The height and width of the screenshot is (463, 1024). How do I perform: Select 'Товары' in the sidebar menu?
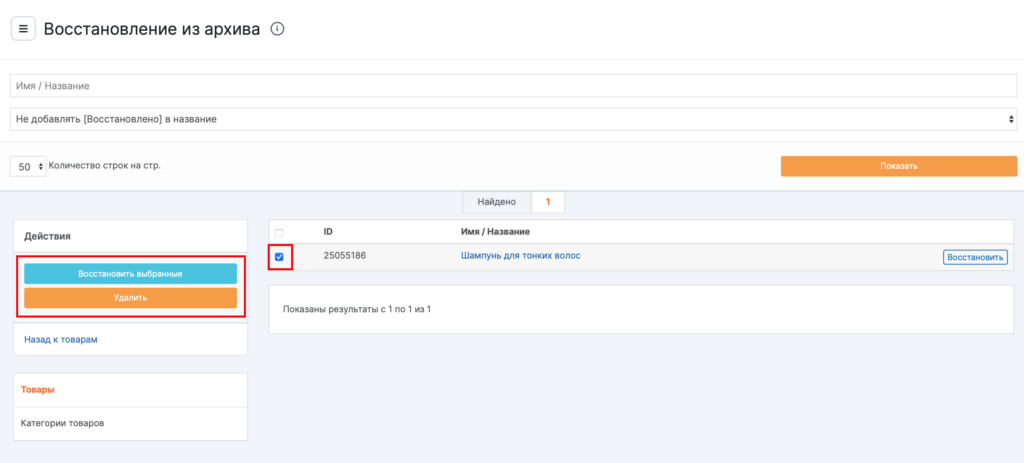(38, 390)
